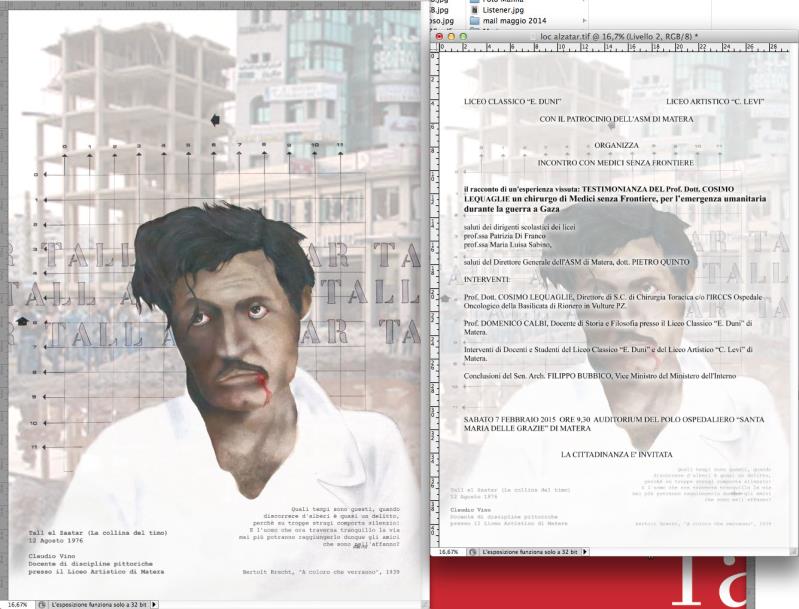
Task: Select 'mail maggio 2014' folder in Finder
Action: [x=514, y=21]
